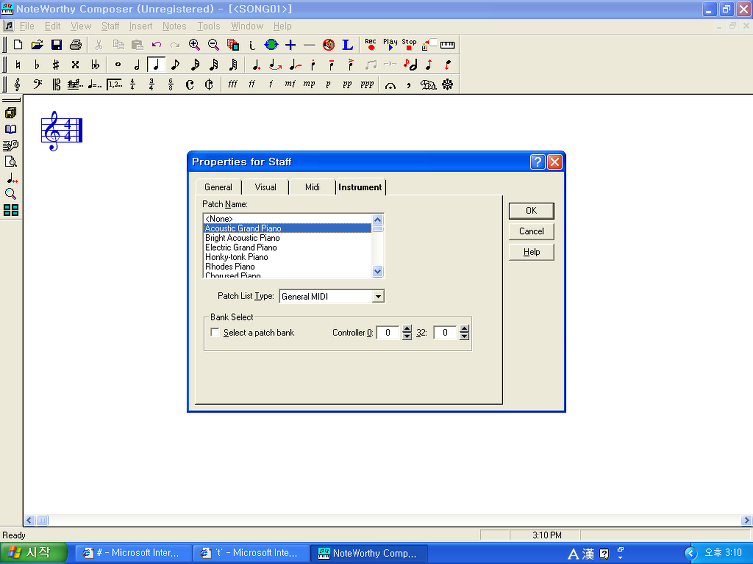This screenshot has height=564, width=753.
Task: Click the blue L toolbar icon
Action: [x=348, y=45]
